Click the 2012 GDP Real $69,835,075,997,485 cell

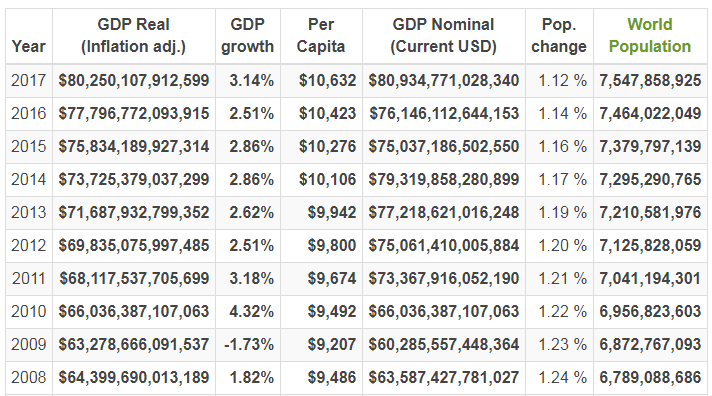(x=134, y=246)
